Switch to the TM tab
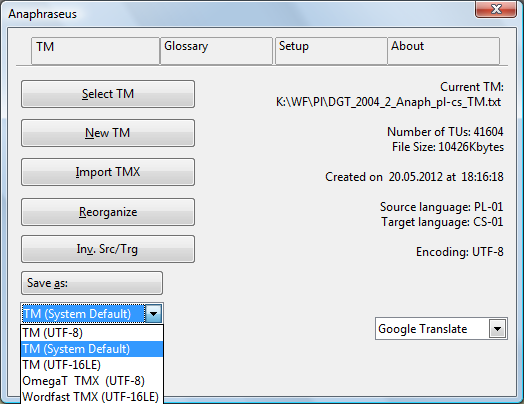Image resolution: width=524 pixels, height=404 pixels. click(95, 50)
